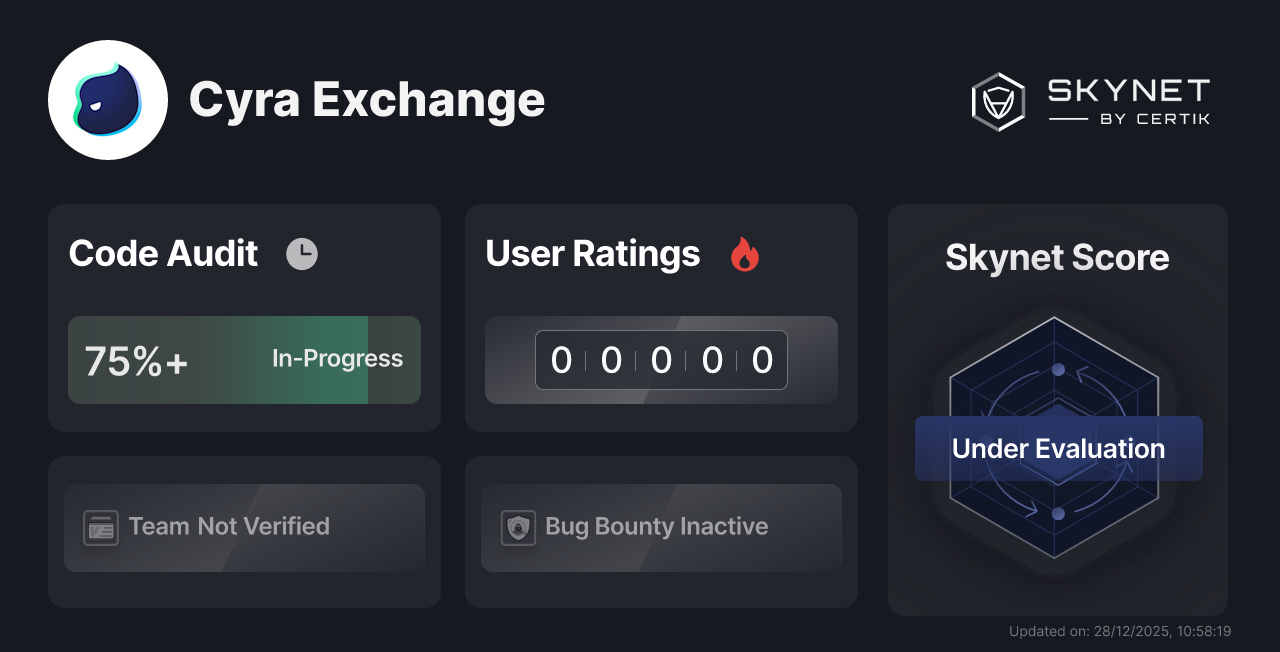Click the clock icon next to Code Audit
This screenshot has height=652, width=1280.
pos(302,253)
